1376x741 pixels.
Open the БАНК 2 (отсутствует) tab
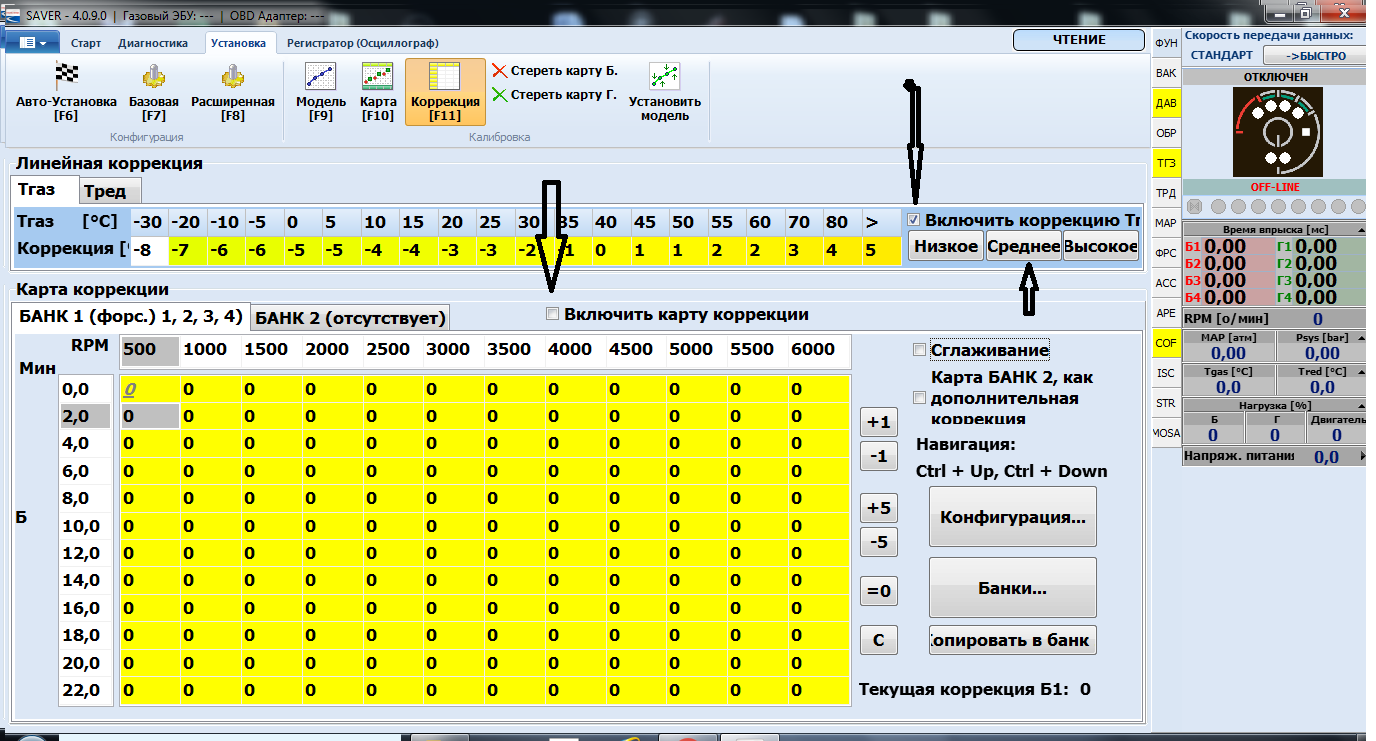(x=349, y=318)
